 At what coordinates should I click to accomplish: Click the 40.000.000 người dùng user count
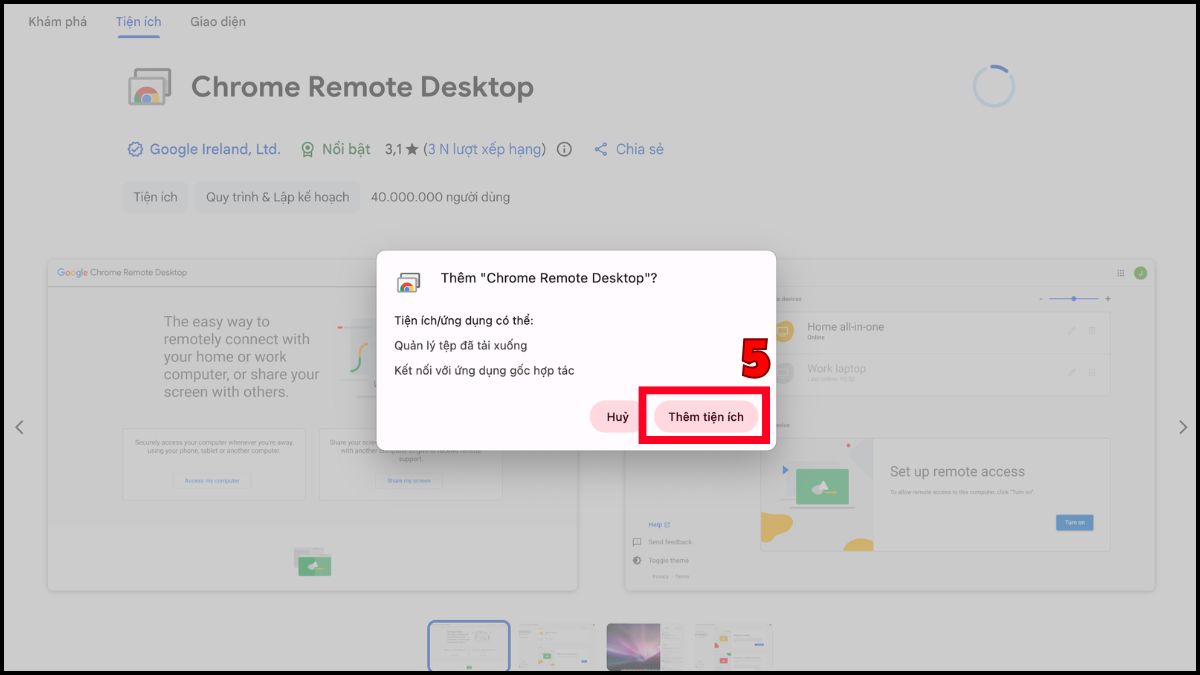440,197
